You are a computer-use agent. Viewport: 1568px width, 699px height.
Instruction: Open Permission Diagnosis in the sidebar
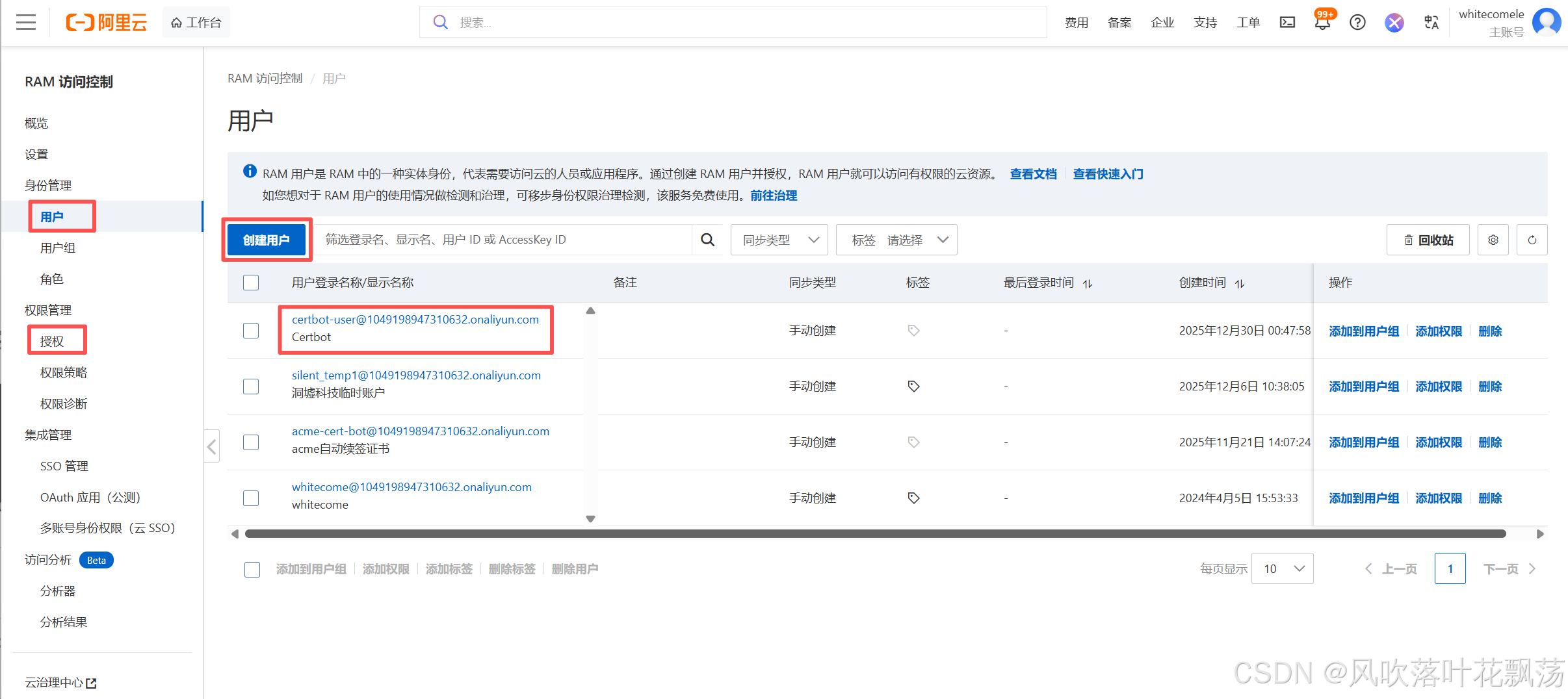[64, 403]
